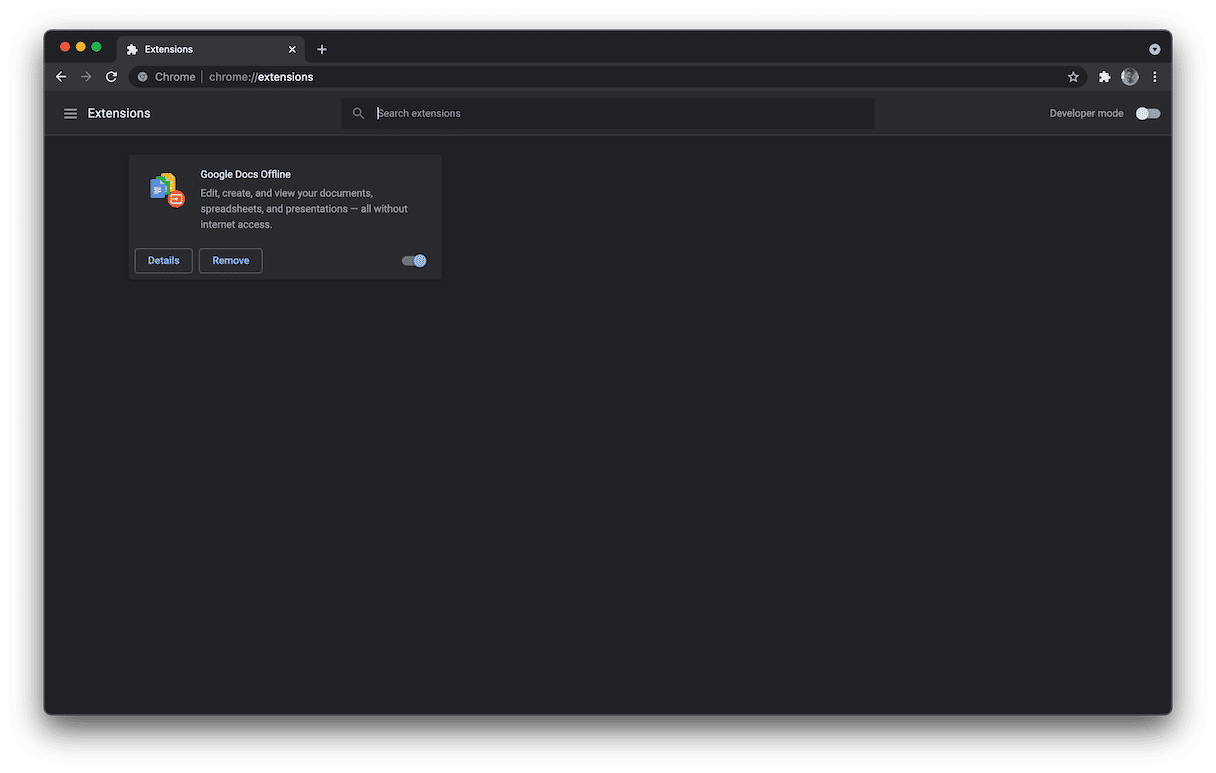Open the profile avatar menu

1130,77
